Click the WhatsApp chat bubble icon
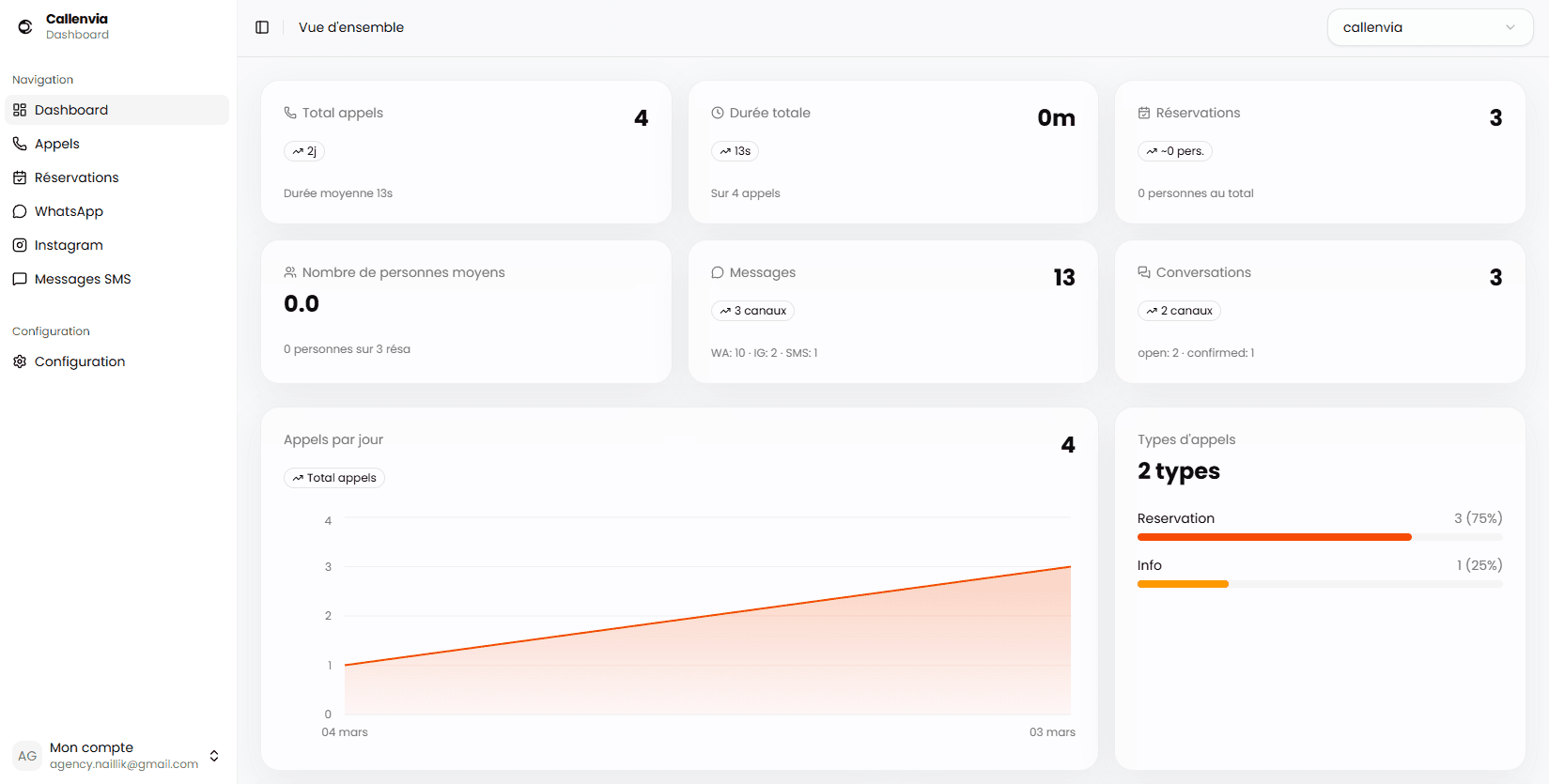 pos(20,211)
